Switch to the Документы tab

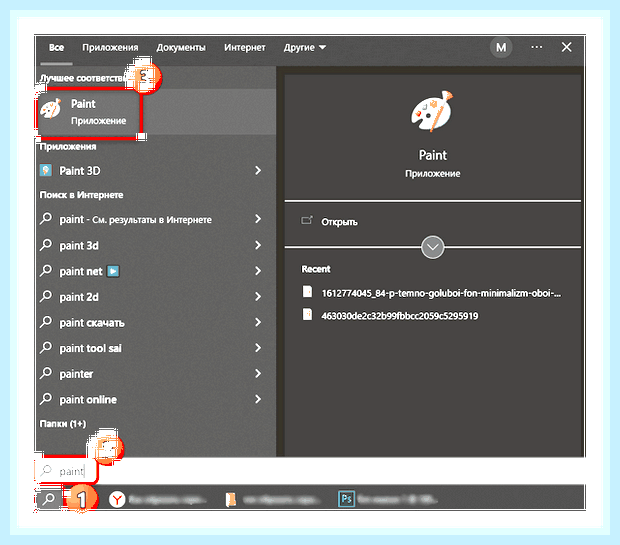[181, 47]
